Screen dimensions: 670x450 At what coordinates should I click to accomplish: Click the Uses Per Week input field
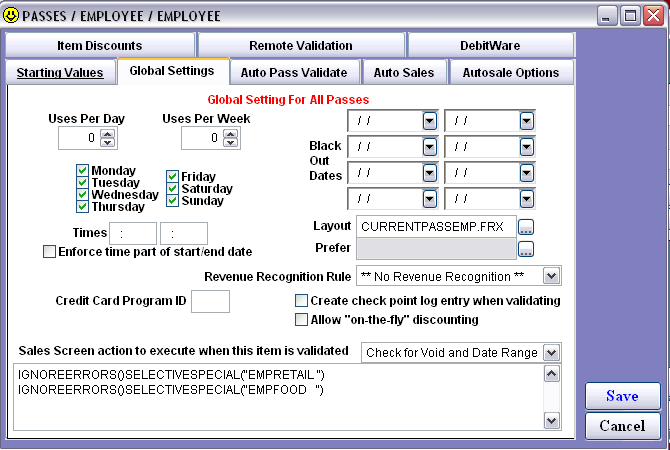click(x=202, y=138)
